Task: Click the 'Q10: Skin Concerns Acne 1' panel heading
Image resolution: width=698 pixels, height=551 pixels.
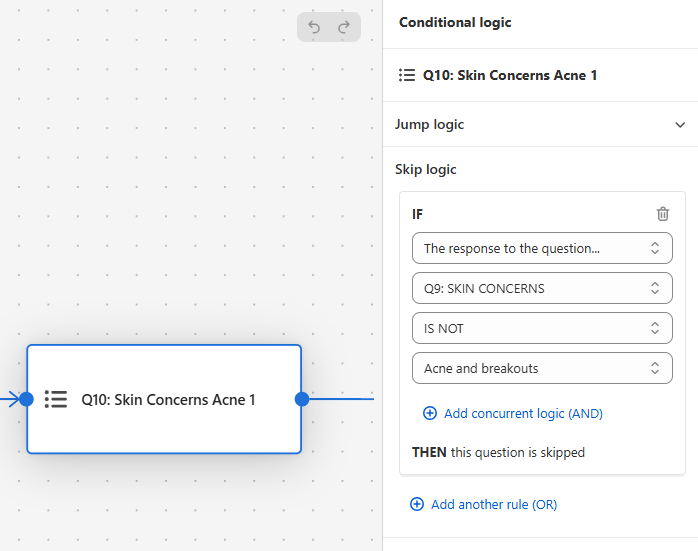Action: pyautogui.click(x=510, y=75)
